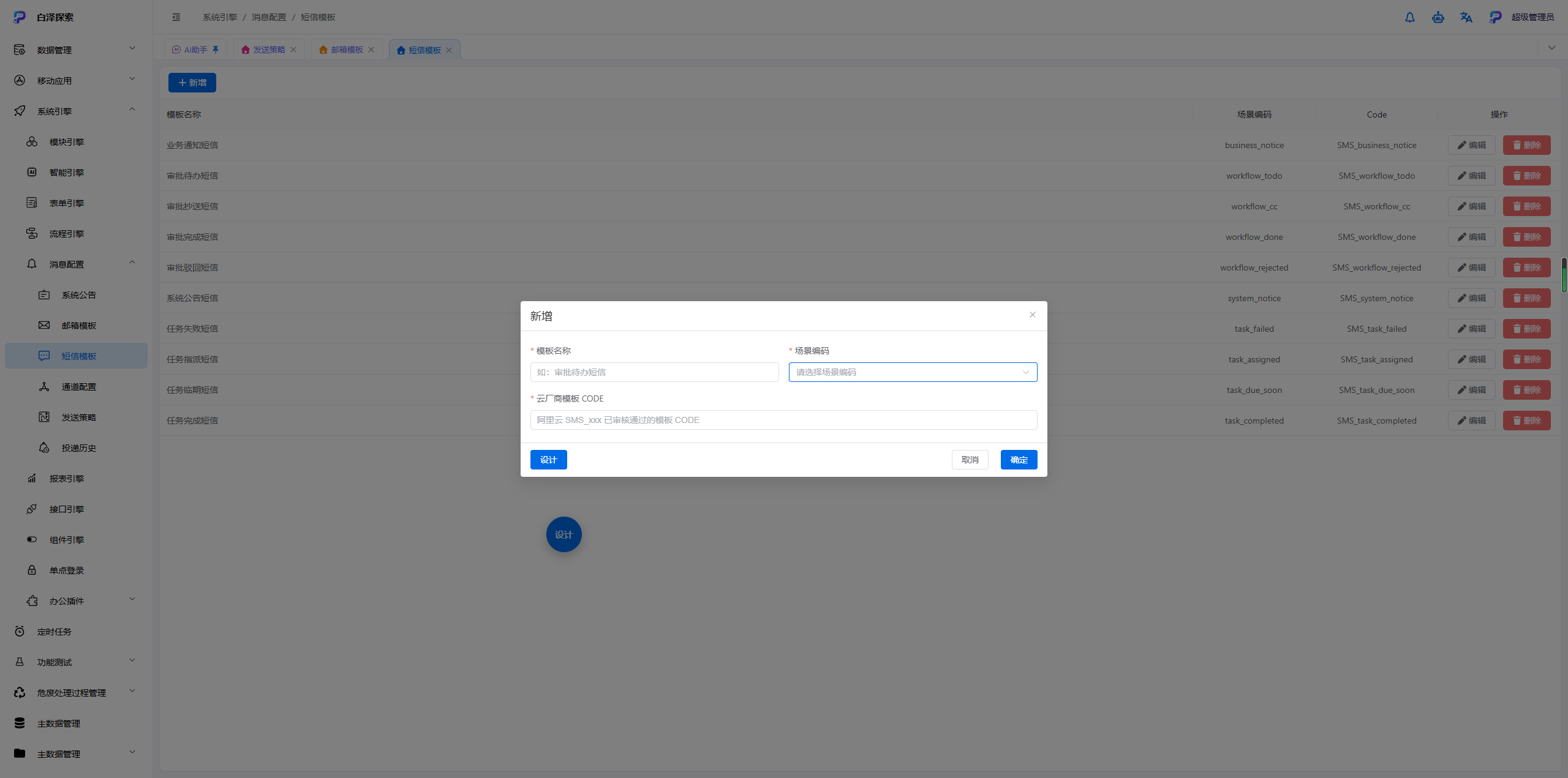The height and width of the screenshot is (778, 1568).
Task: Click the 模板名称 input field
Action: pyautogui.click(x=655, y=372)
